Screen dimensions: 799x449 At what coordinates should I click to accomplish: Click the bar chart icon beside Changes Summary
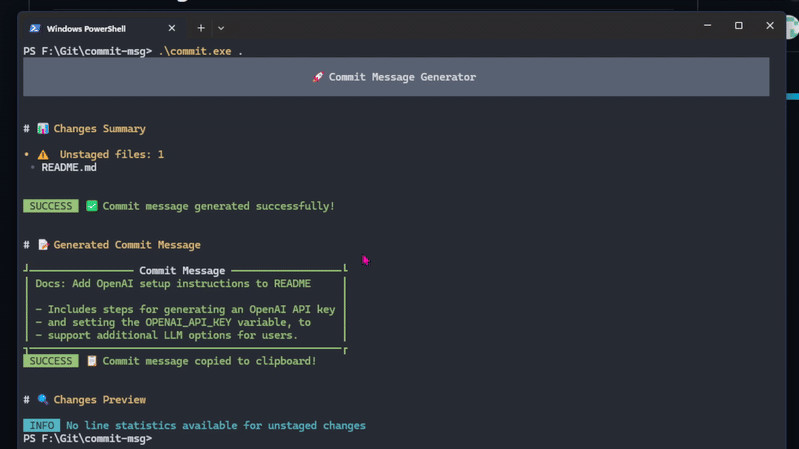(x=43, y=129)
